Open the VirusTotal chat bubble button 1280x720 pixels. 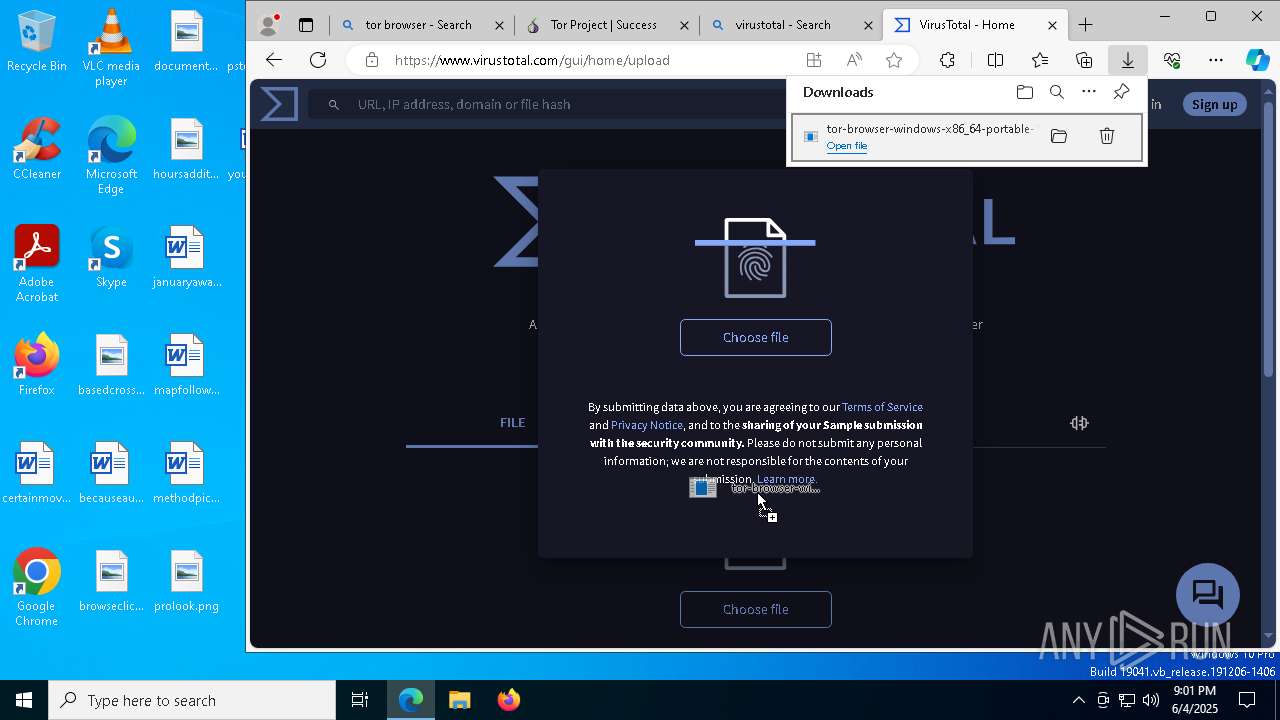[1208, 595]
